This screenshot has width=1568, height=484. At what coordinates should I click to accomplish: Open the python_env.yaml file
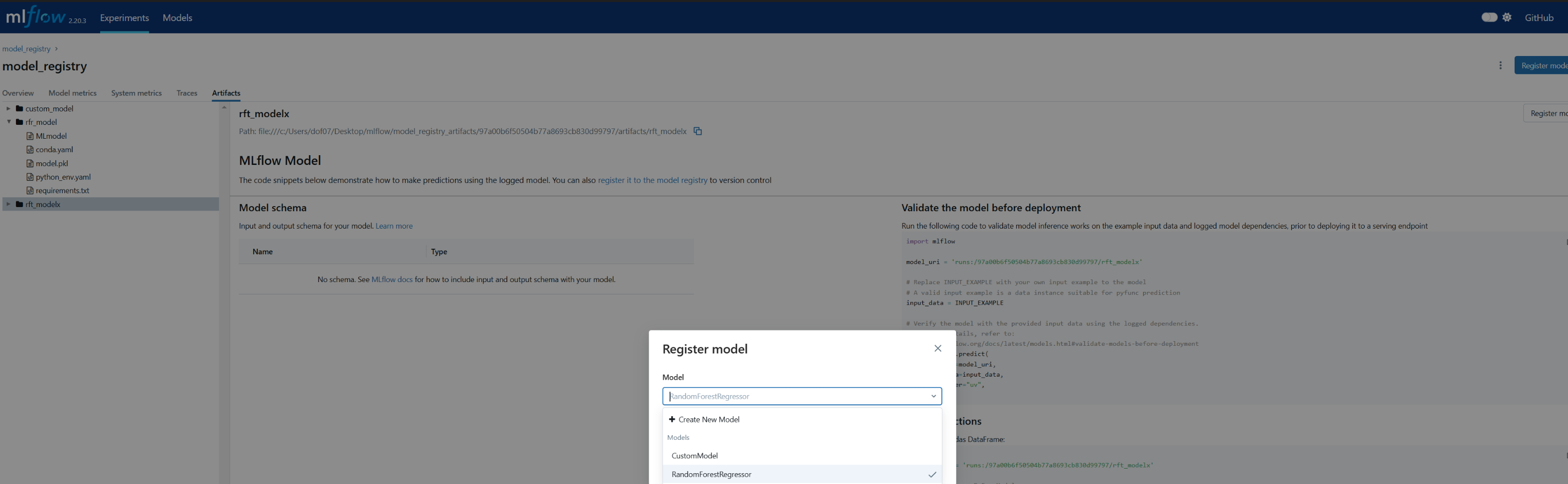[63, 177]
